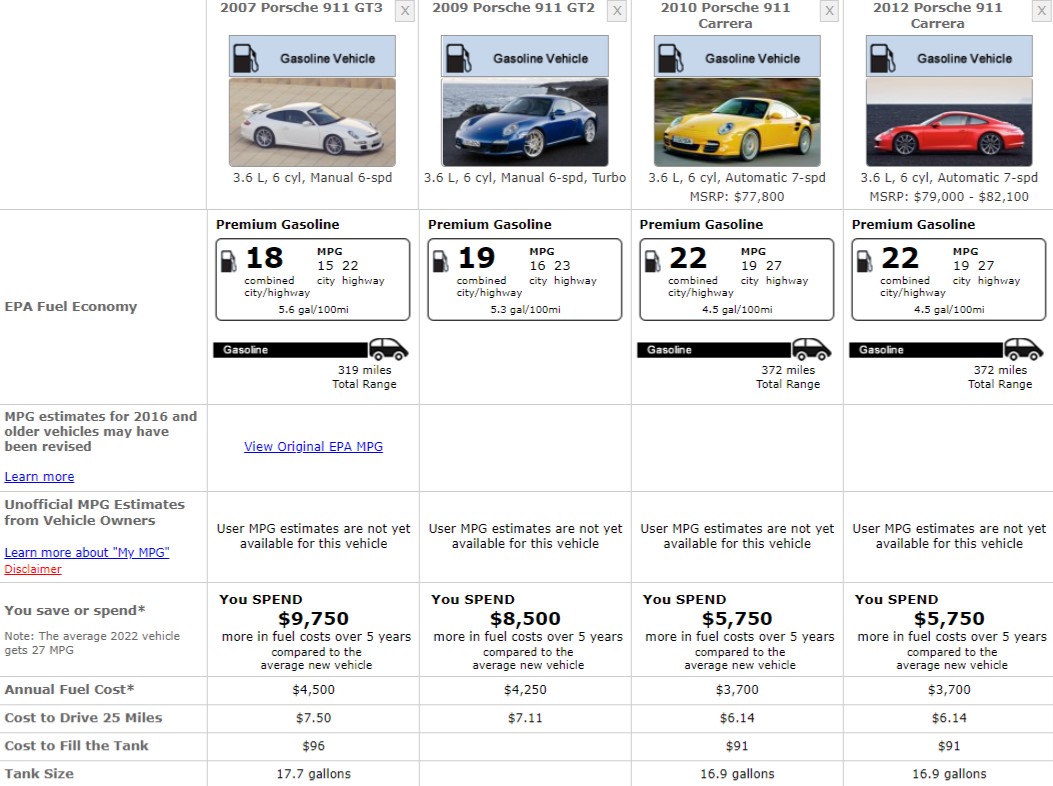1053x786 pixels.
Task: Click the 5.3 gal/100mi value
Action: point(525,310)
